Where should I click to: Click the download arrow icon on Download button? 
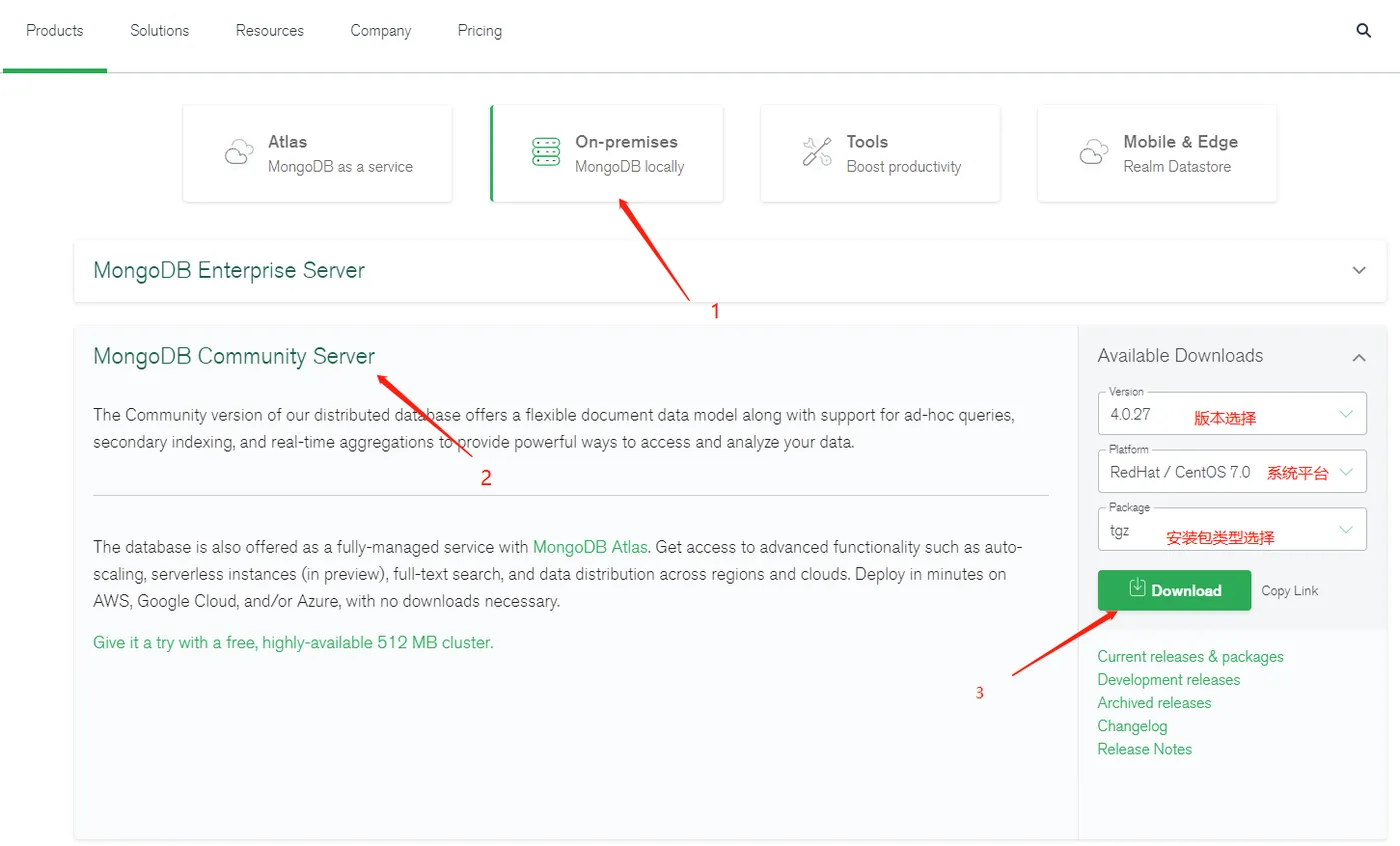(x=1137, y=588)
